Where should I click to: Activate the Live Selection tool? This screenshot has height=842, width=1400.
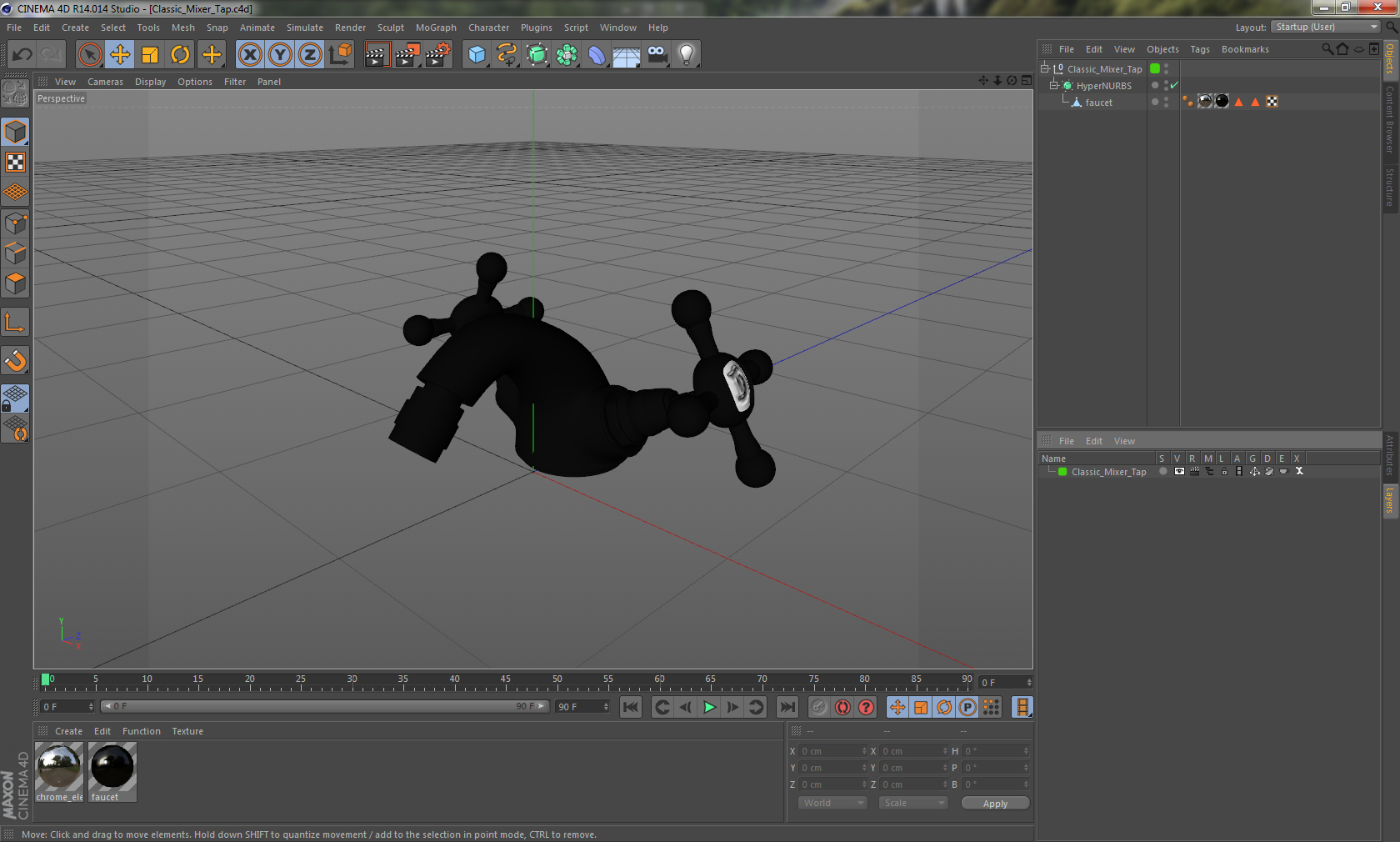tap(89, 55)
